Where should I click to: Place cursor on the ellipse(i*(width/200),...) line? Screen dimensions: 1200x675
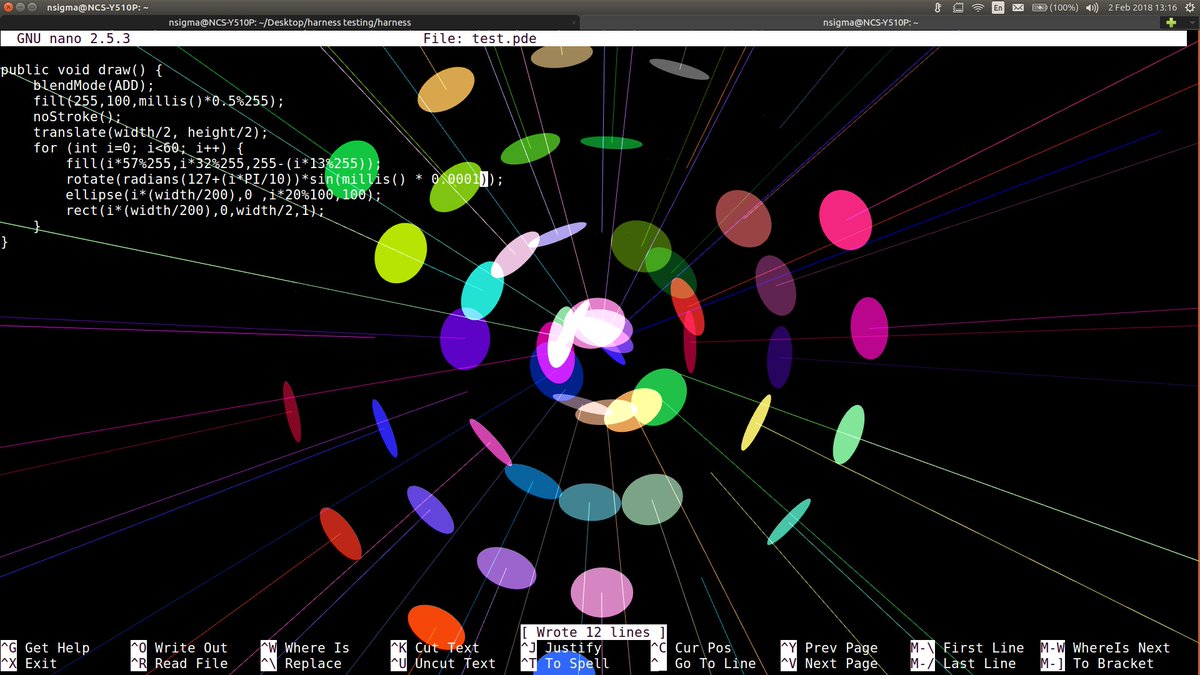(x=224, y=195)
